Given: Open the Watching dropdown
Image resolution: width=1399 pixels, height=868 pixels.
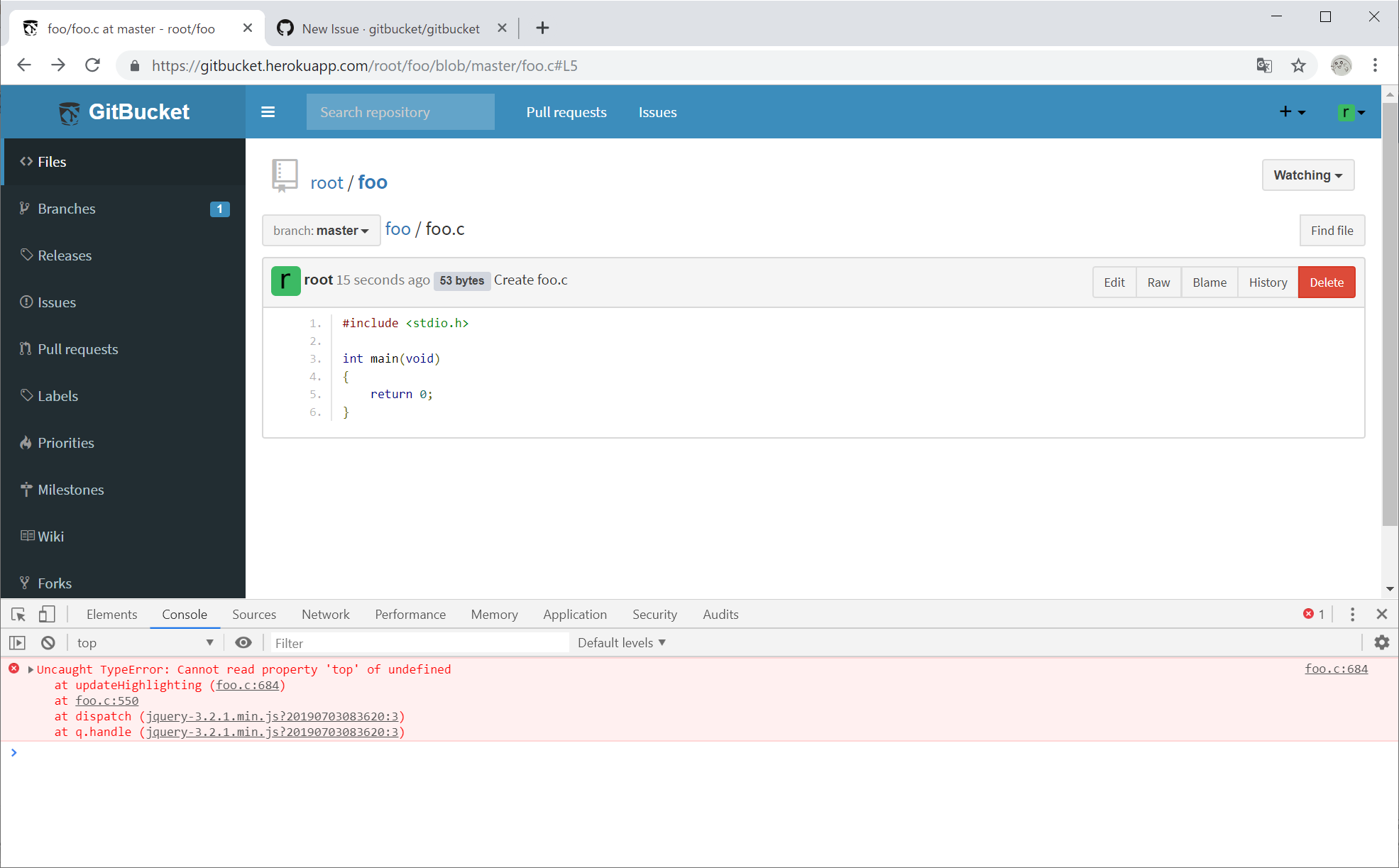Looking at the screenshot, I should 1307,175.
